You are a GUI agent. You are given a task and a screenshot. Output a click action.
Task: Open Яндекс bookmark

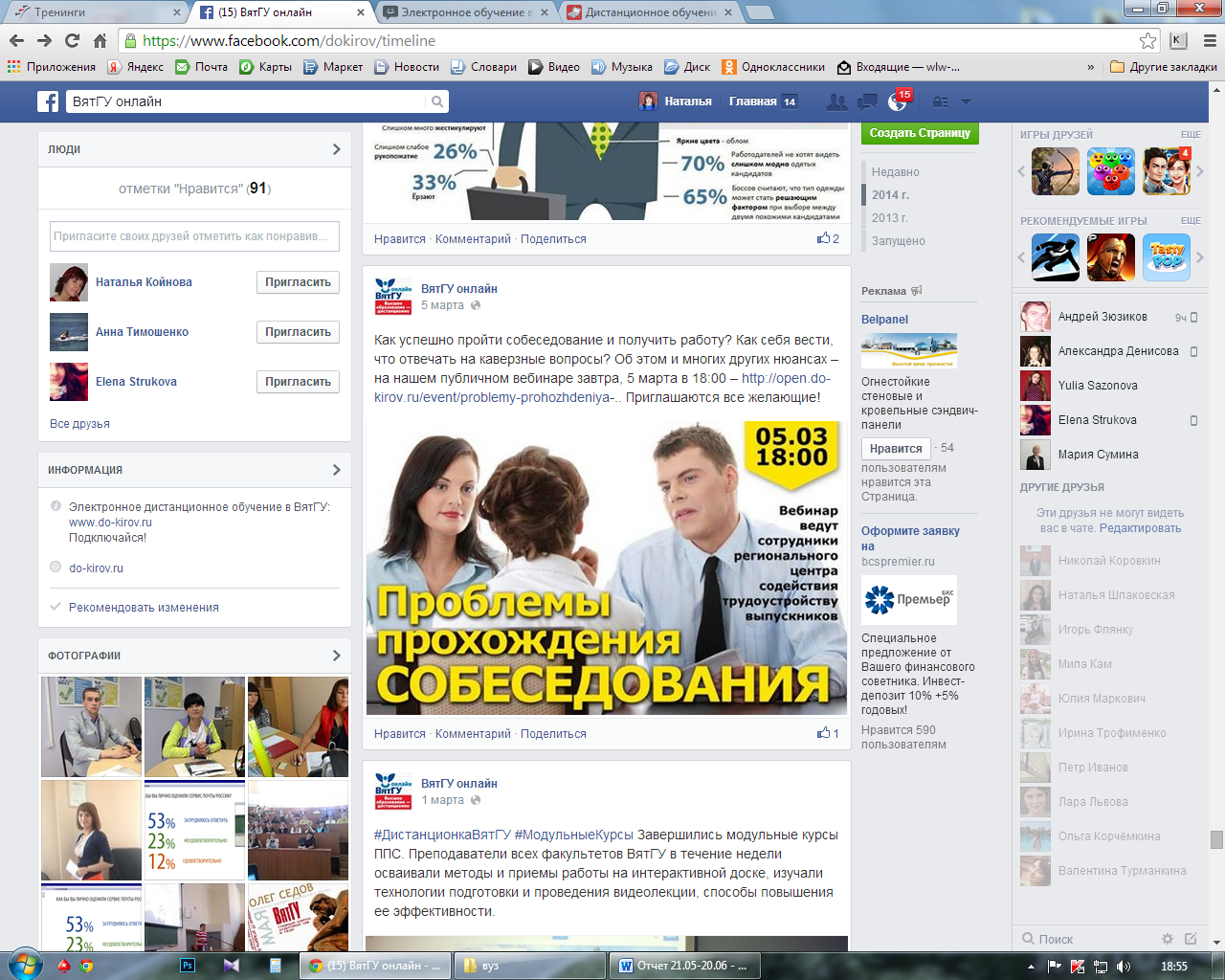pos(136,67)
